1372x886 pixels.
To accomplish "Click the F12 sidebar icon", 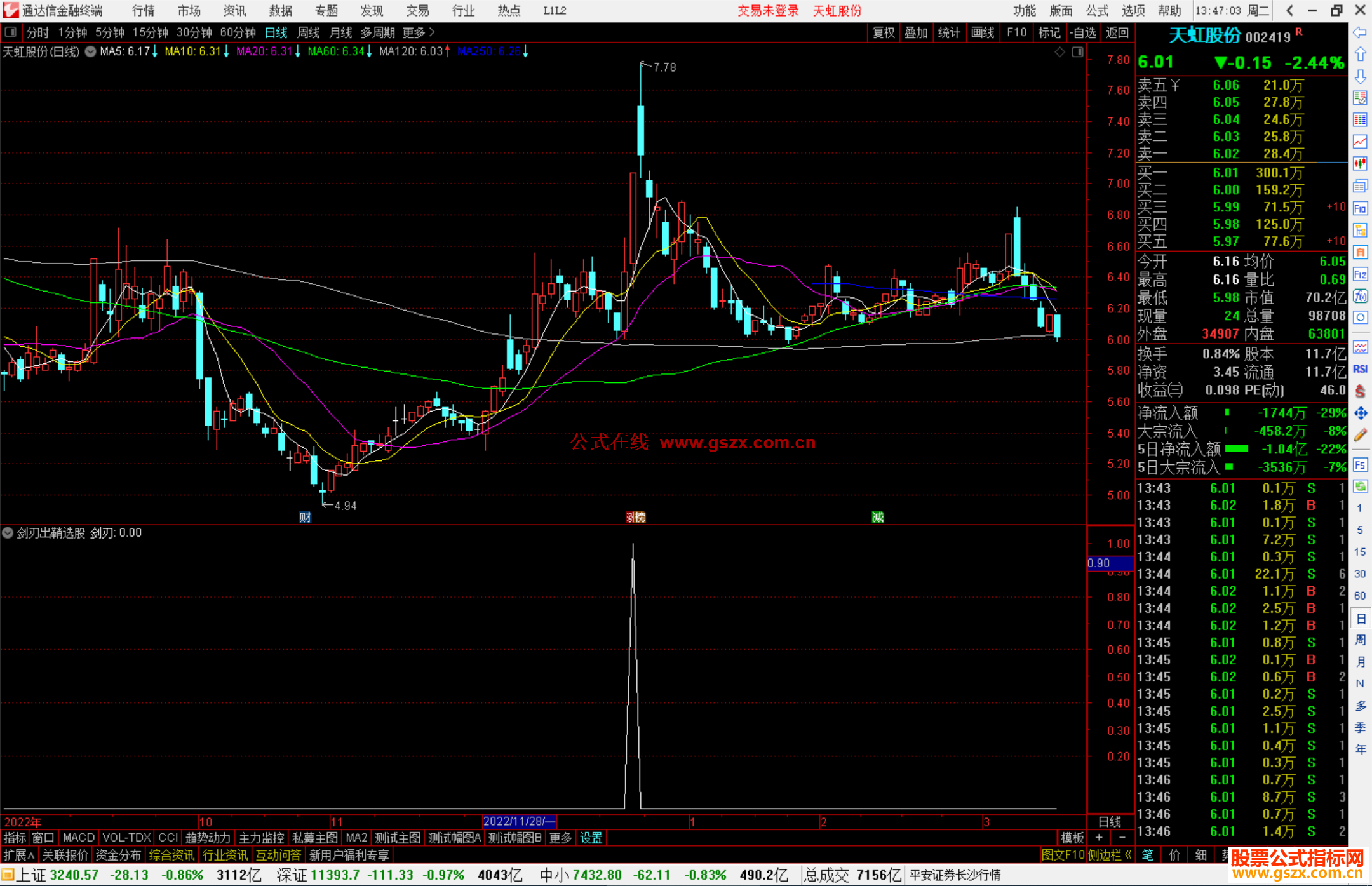I will pos(1360,274).
